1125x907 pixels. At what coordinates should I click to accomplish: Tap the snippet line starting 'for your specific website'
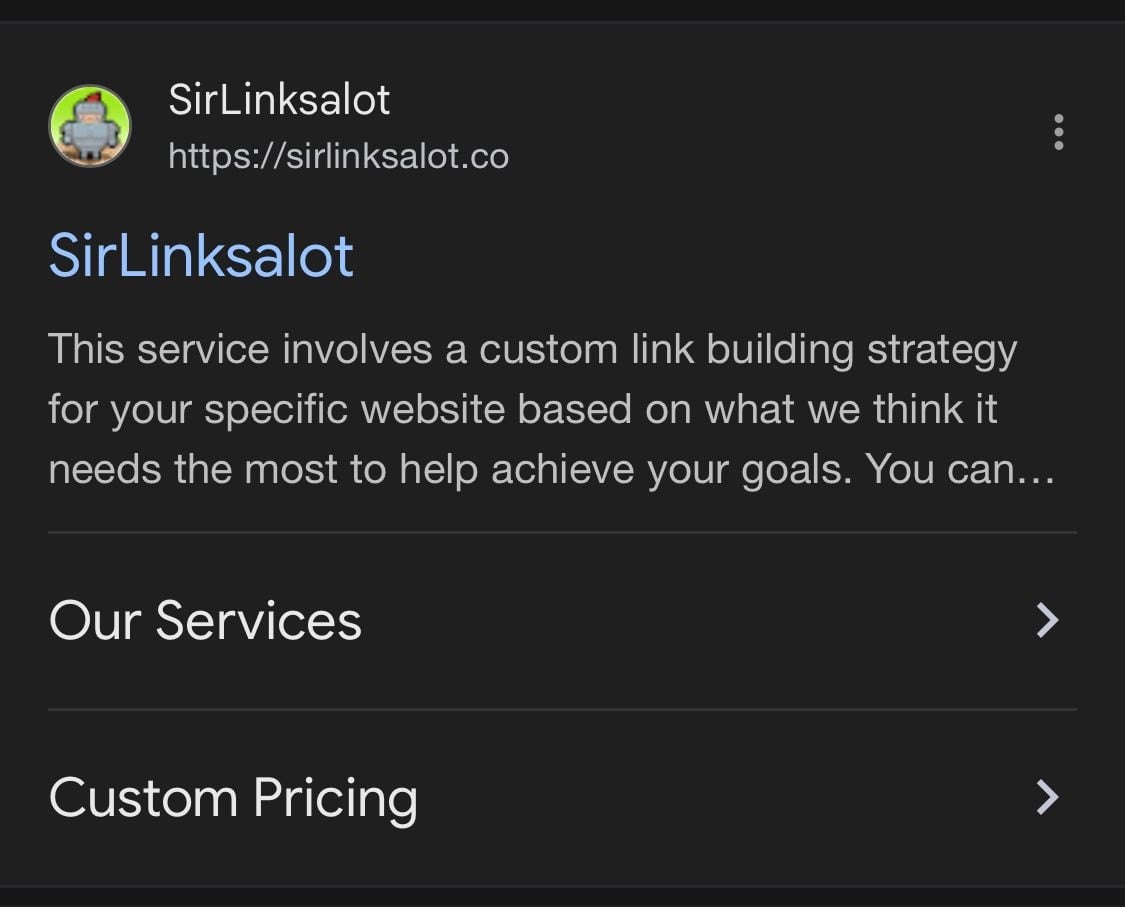click(522, 410)
